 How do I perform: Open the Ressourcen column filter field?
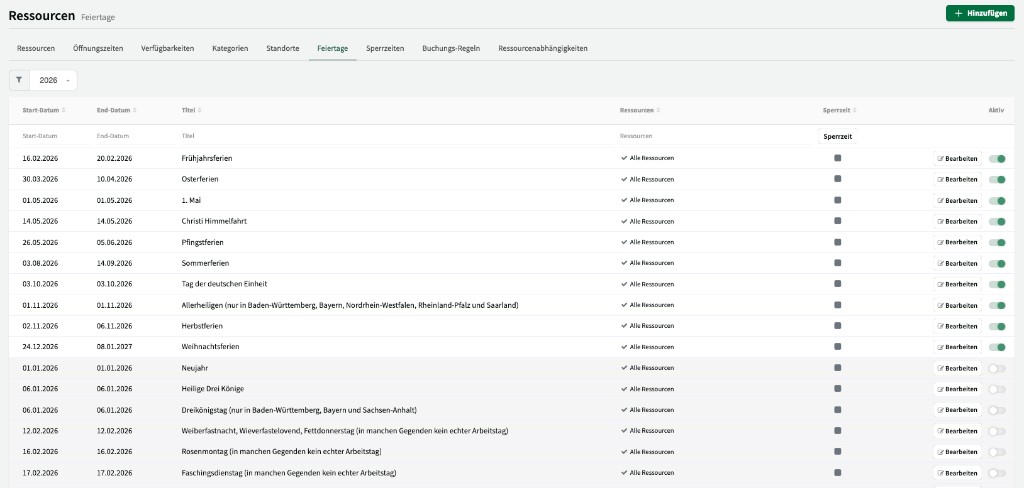coord(700,136)
